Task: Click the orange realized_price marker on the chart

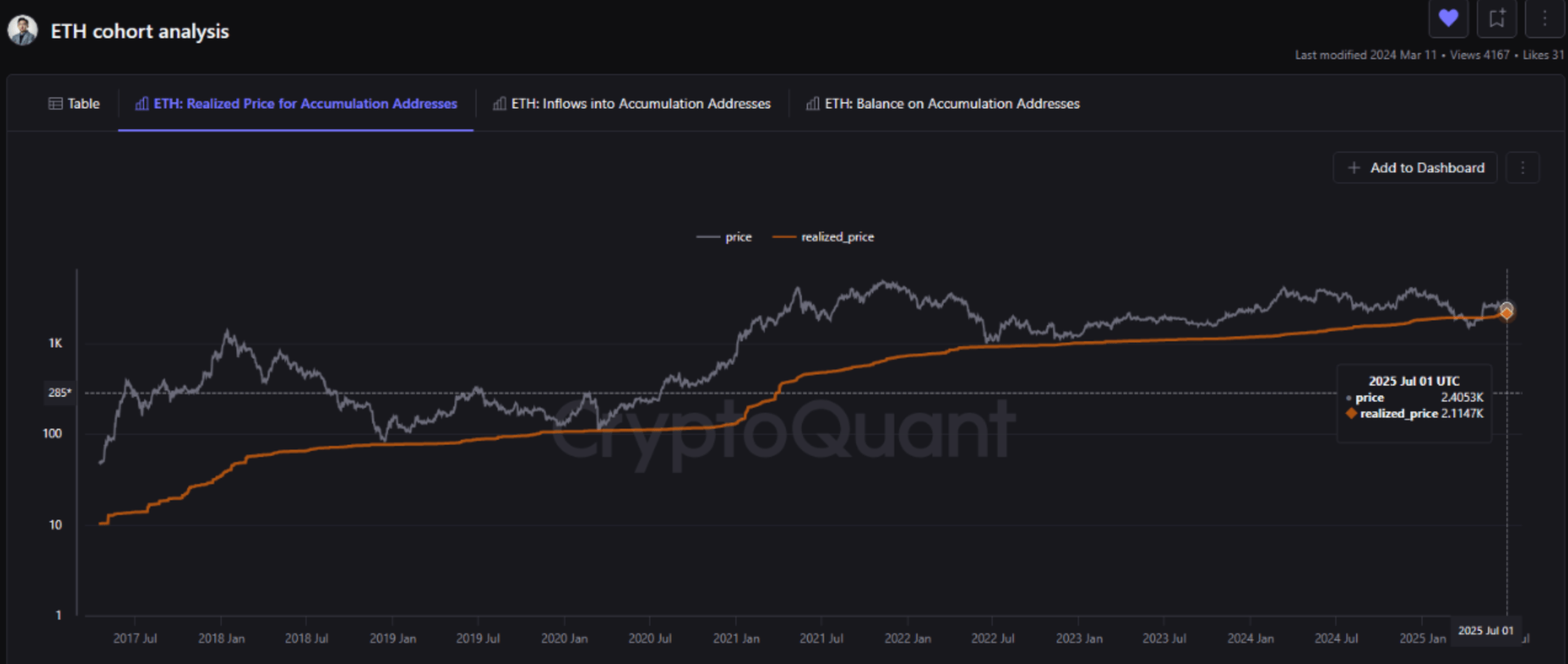Action: (1506, 314)
